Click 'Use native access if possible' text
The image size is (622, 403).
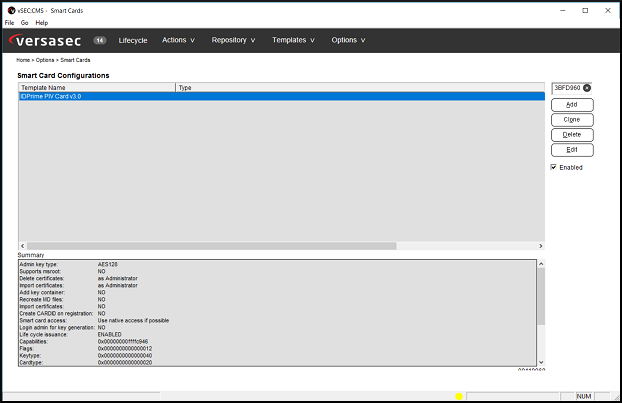click(133, 320)
